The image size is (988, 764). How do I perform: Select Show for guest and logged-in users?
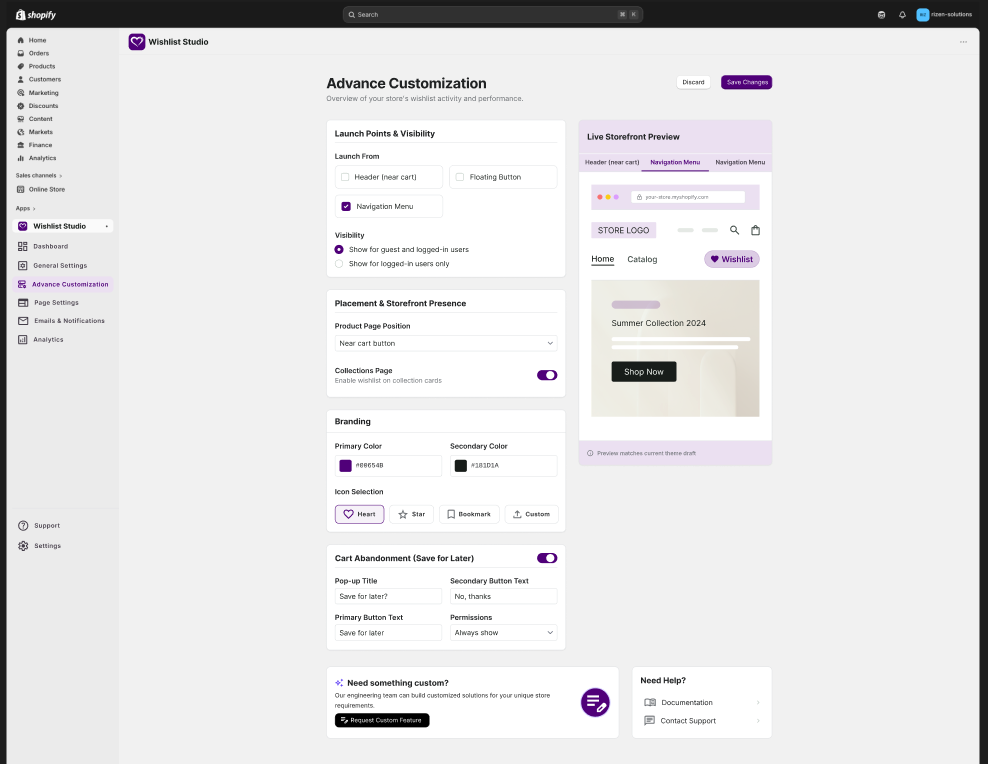click(339, 249)
